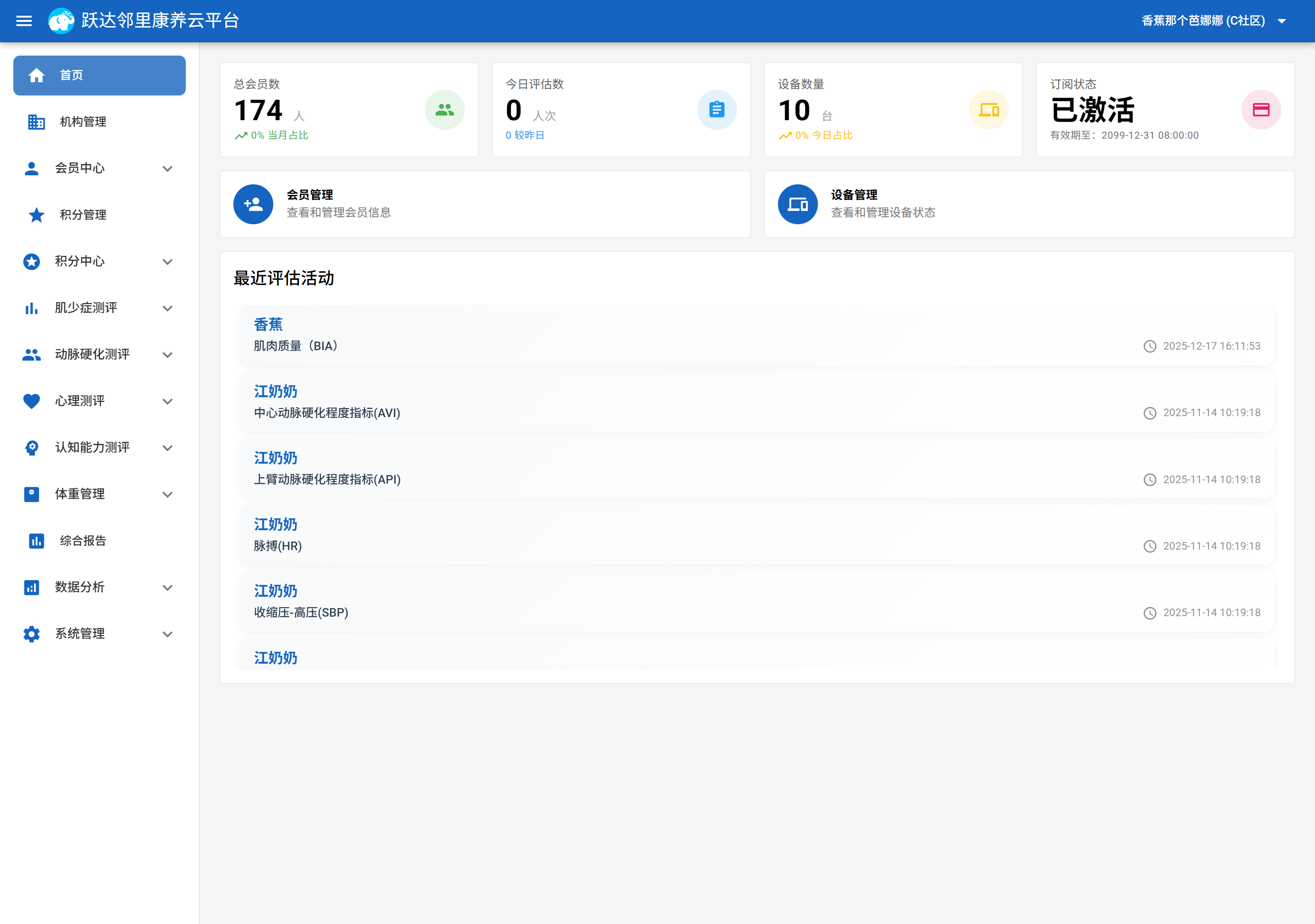Viewport: 1315px width, 924px height.
Task: Click the 香蕉 member name link
Action: tap(268, 324)
